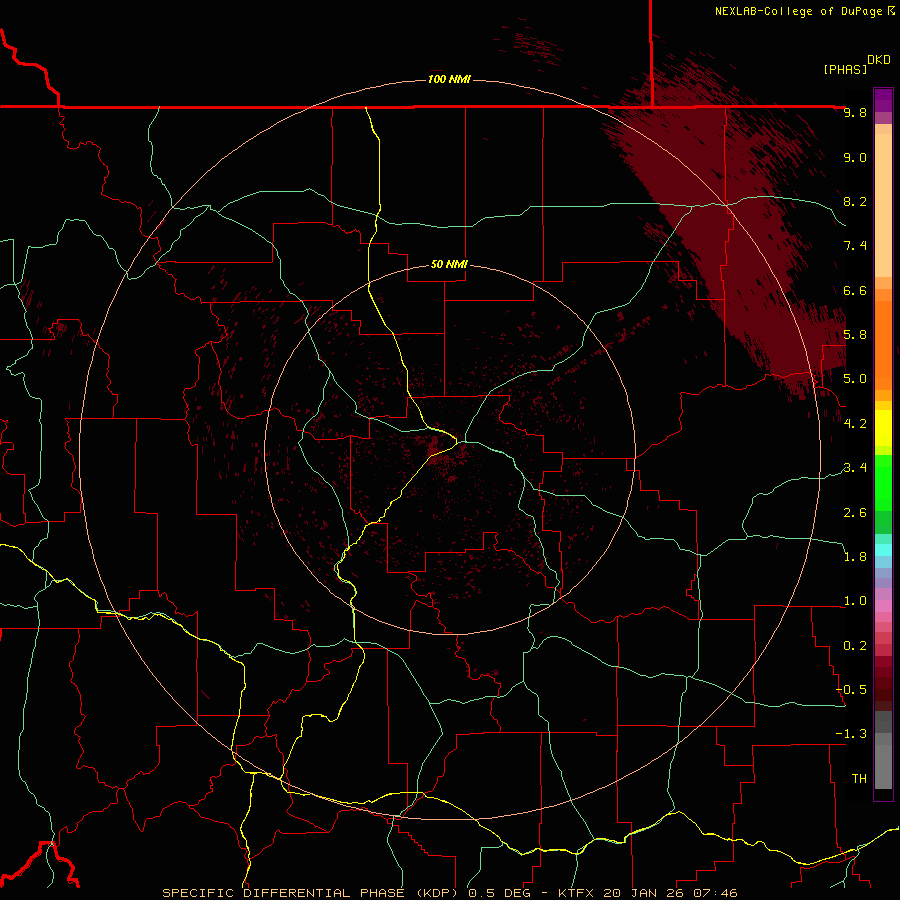Click the 5.0 legend value
Screen dimensions: 900x900
coord(855,379)
